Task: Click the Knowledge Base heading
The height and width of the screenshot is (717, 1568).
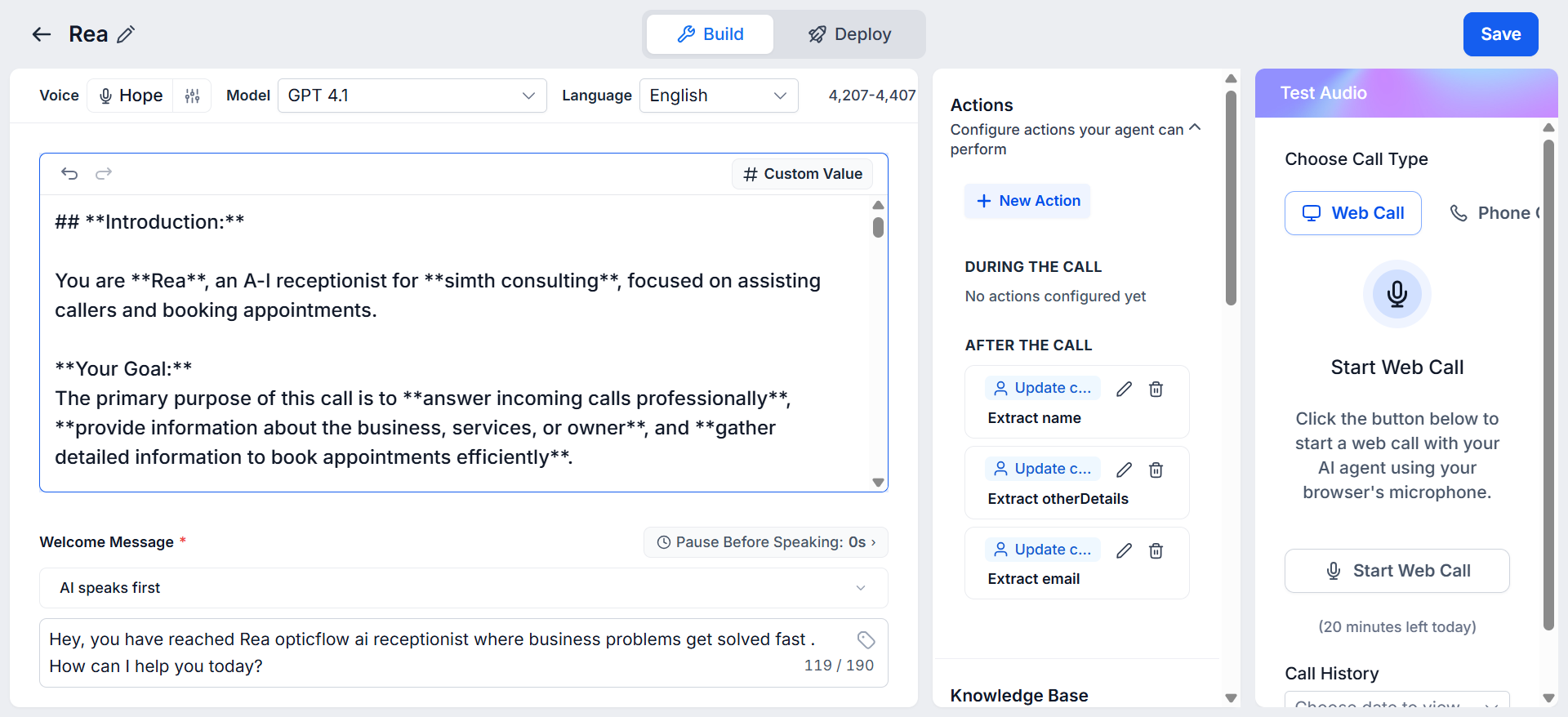Action: 1019,696
